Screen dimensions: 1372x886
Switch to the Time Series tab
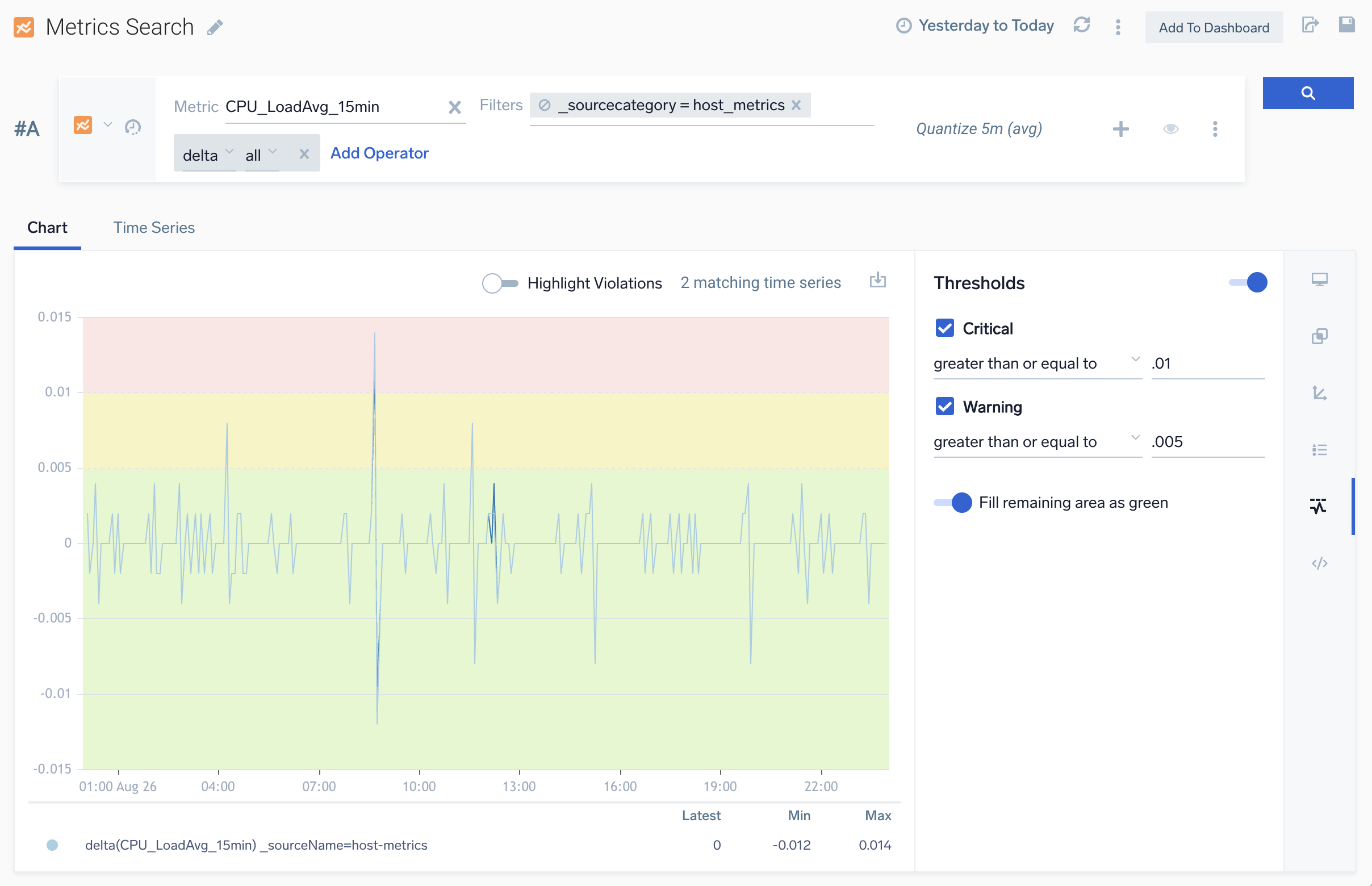pos(153,228)
